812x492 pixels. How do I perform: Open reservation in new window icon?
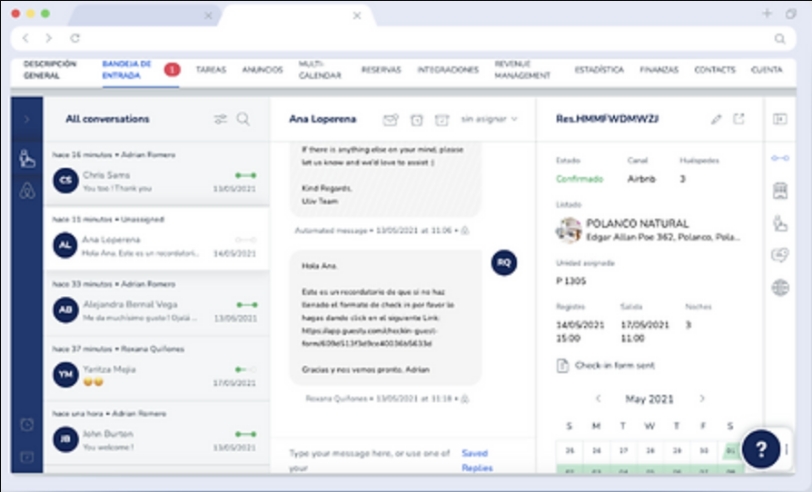coord(739,119)
